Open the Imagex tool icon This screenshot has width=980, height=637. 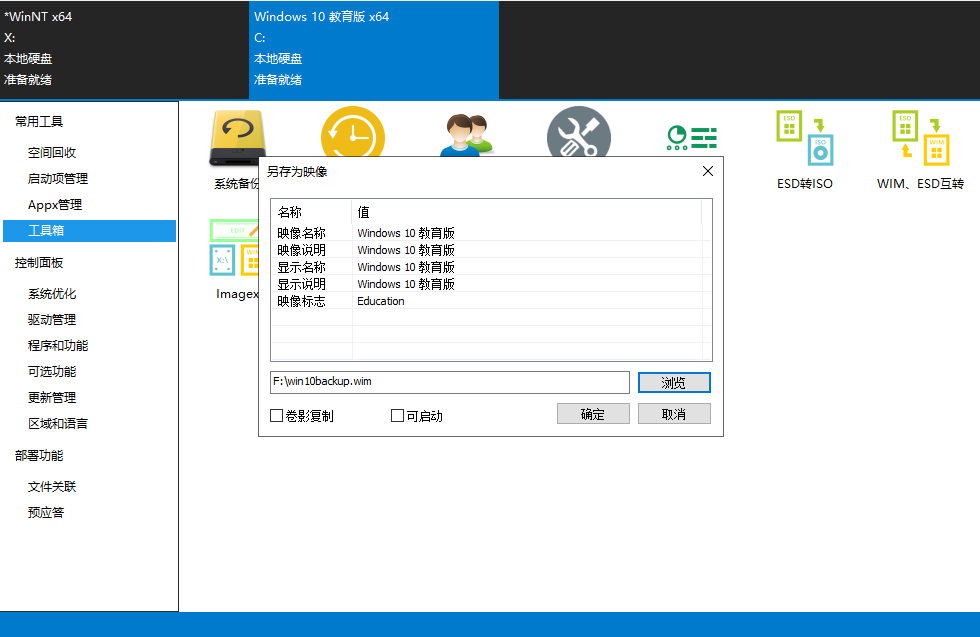click(x=234, y=259)
